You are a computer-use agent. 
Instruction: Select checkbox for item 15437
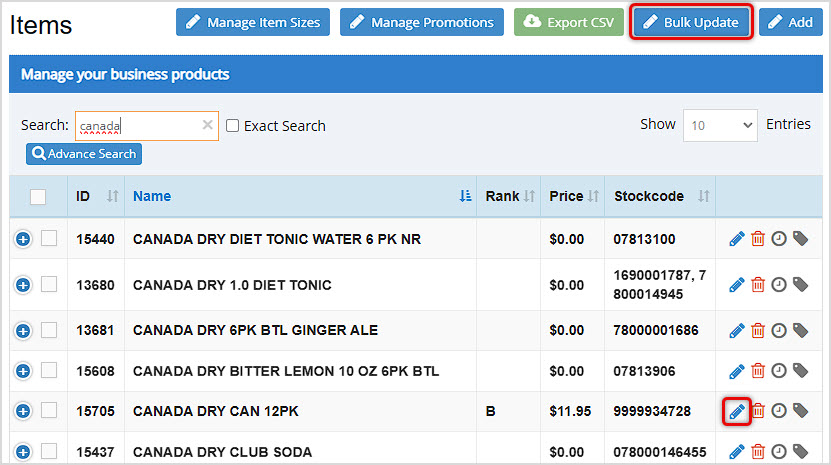click(x=49, y=451)
